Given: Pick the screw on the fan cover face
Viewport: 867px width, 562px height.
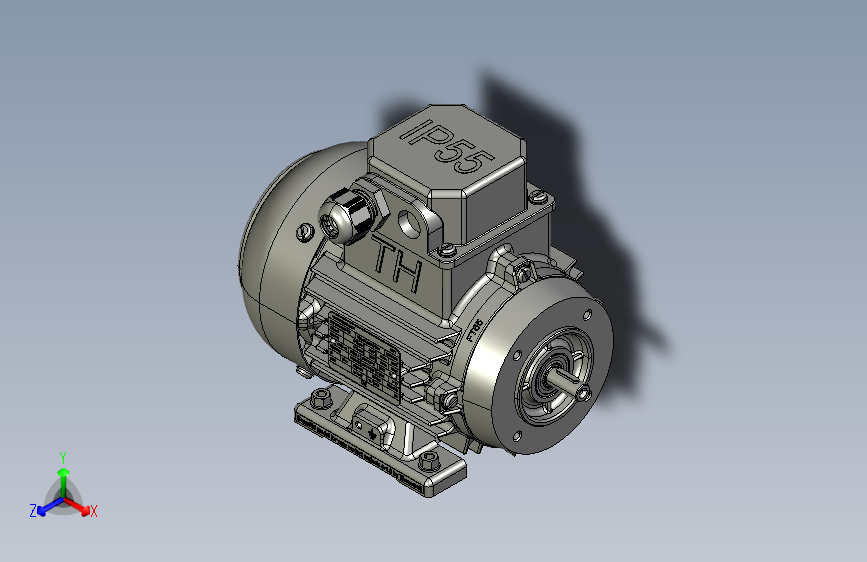Looking at the screenshot, I should (305, 231).
